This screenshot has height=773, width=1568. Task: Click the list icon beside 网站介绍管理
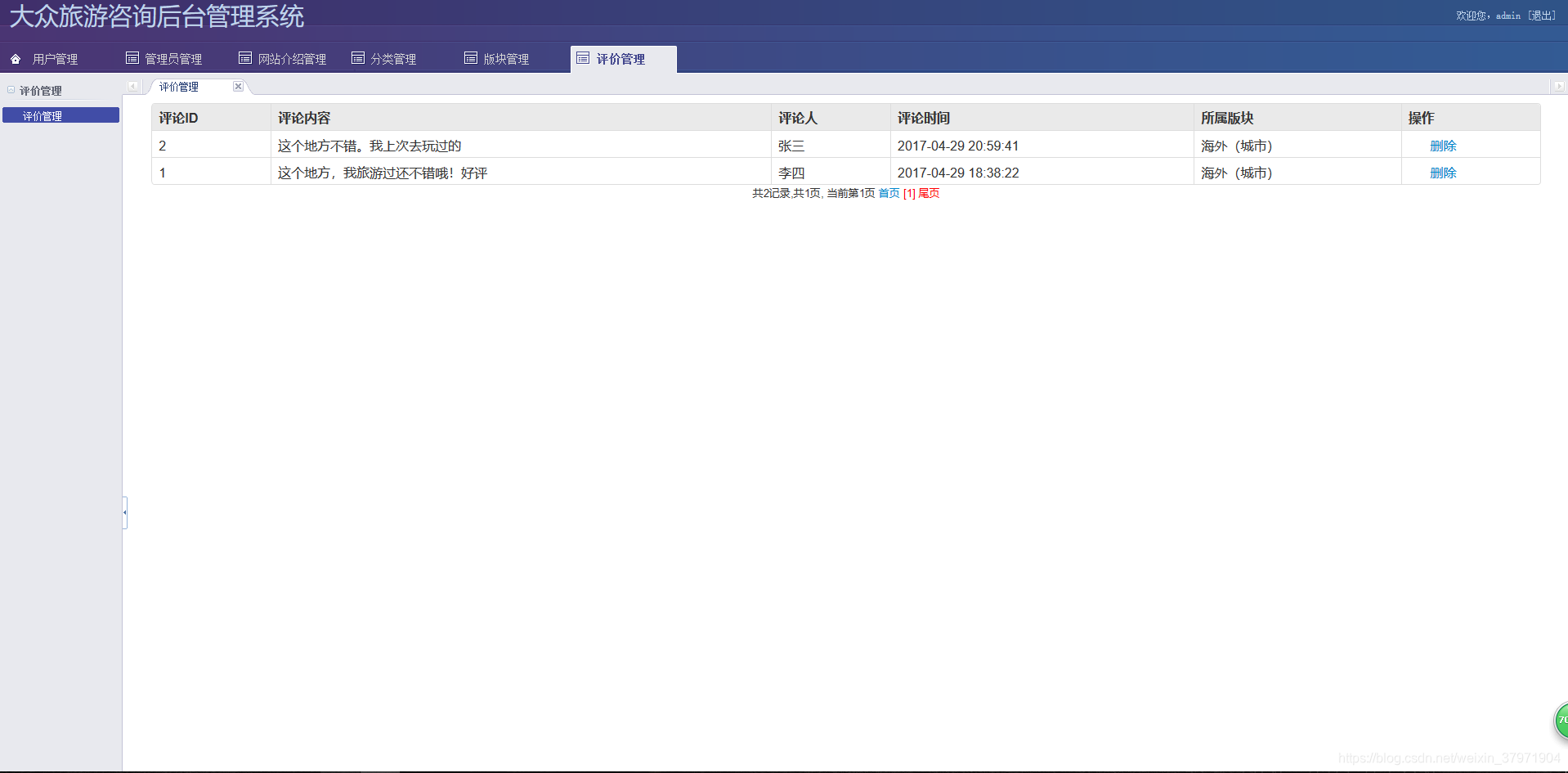(x=245, y=58)
